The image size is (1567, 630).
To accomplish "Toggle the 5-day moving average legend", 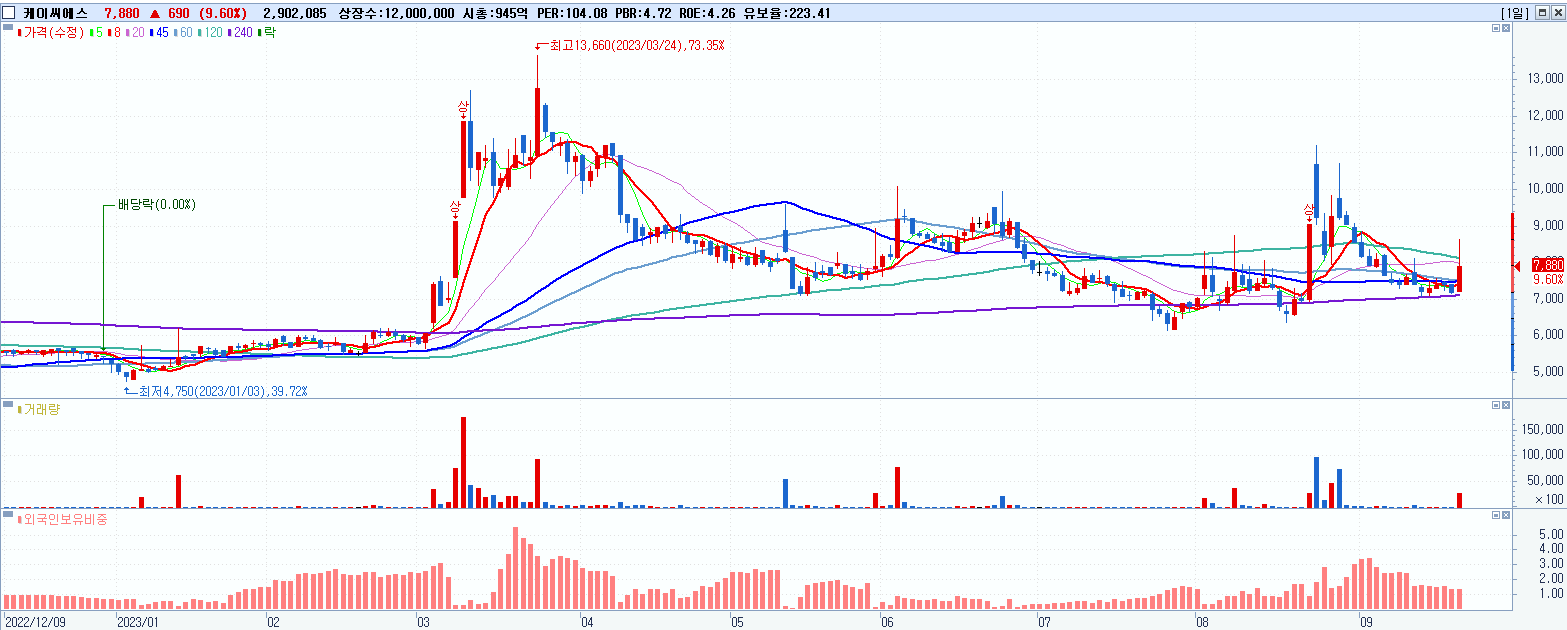I will (x=97, y=33).
